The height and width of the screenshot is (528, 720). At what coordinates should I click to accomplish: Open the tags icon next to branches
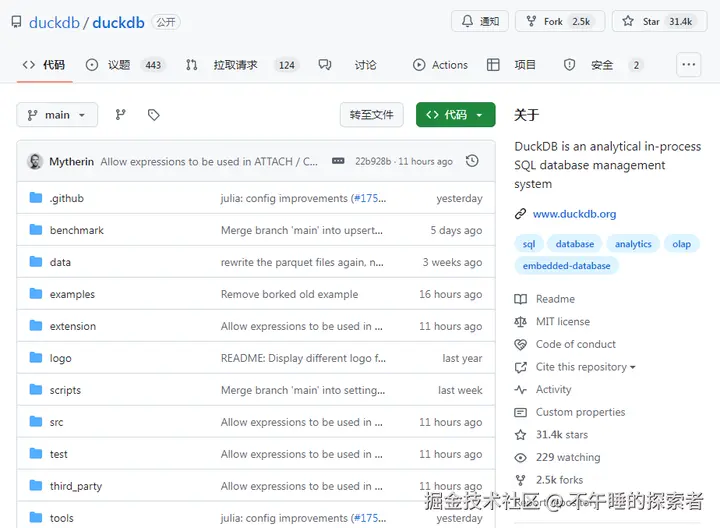coord(153,115)
